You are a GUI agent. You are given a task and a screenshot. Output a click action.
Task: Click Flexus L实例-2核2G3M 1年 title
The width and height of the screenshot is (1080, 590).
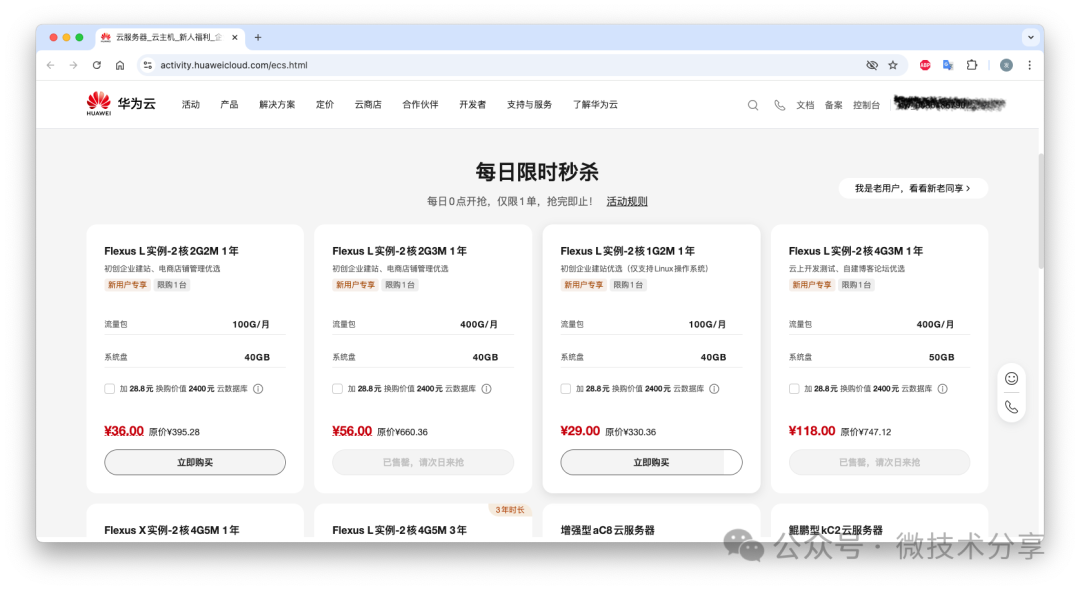[x=399, y=251]
